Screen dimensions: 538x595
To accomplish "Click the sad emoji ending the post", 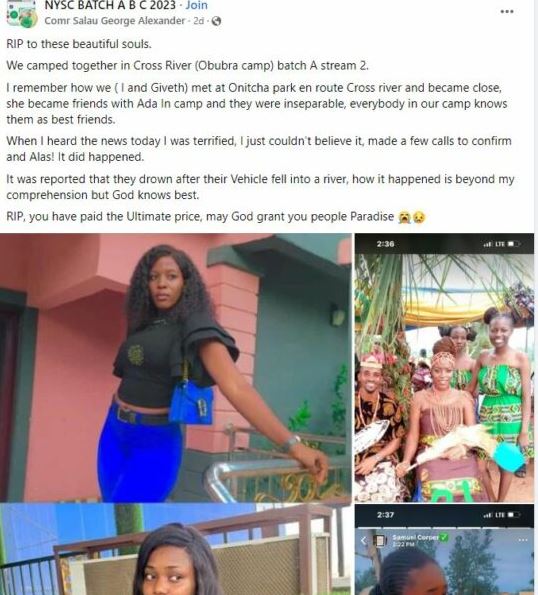I will pos(419,217).
